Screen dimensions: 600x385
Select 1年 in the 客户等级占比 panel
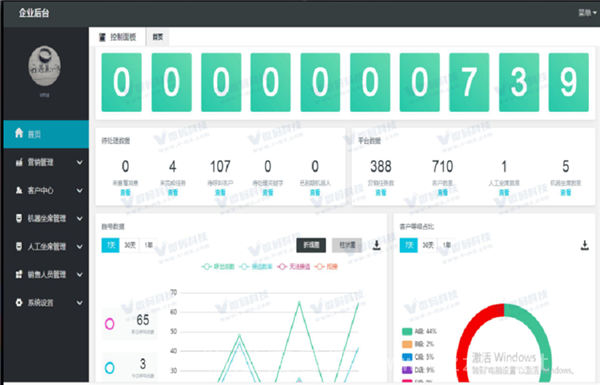pos(446,245)
